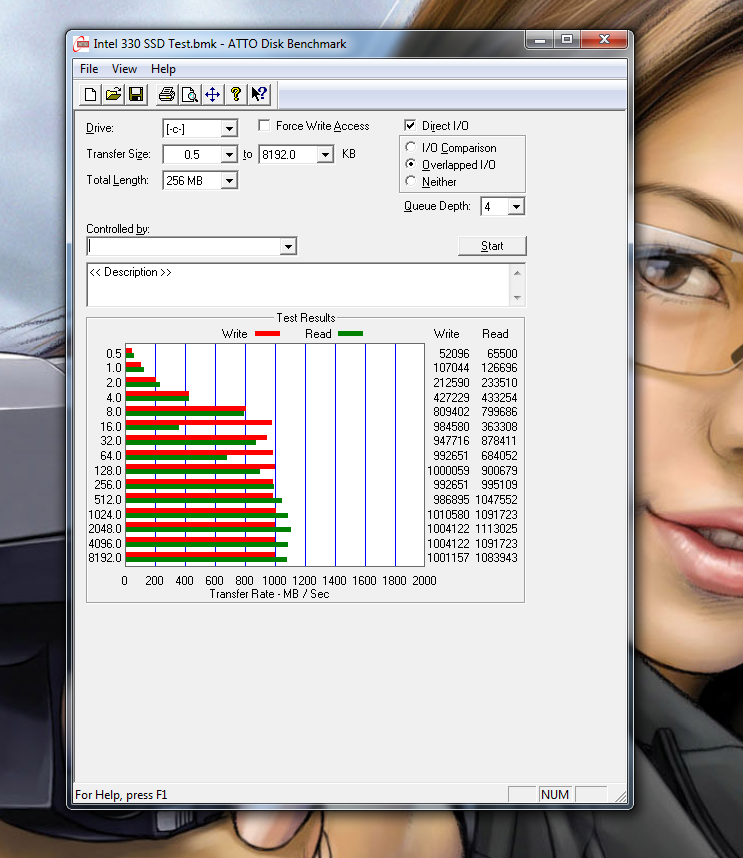Screen dimensions: 743x858
Task: Click the New file toolbar icon
Action: [91, 95]
